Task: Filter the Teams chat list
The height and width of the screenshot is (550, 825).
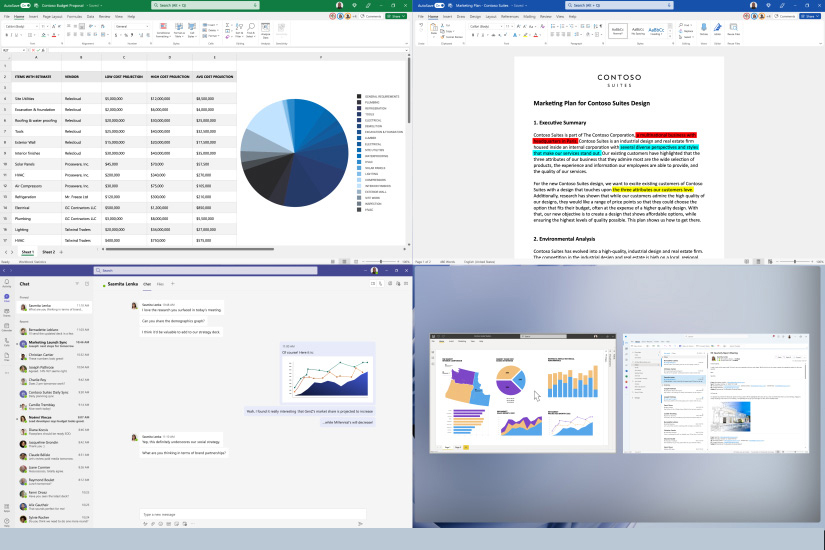Action: 77,284
